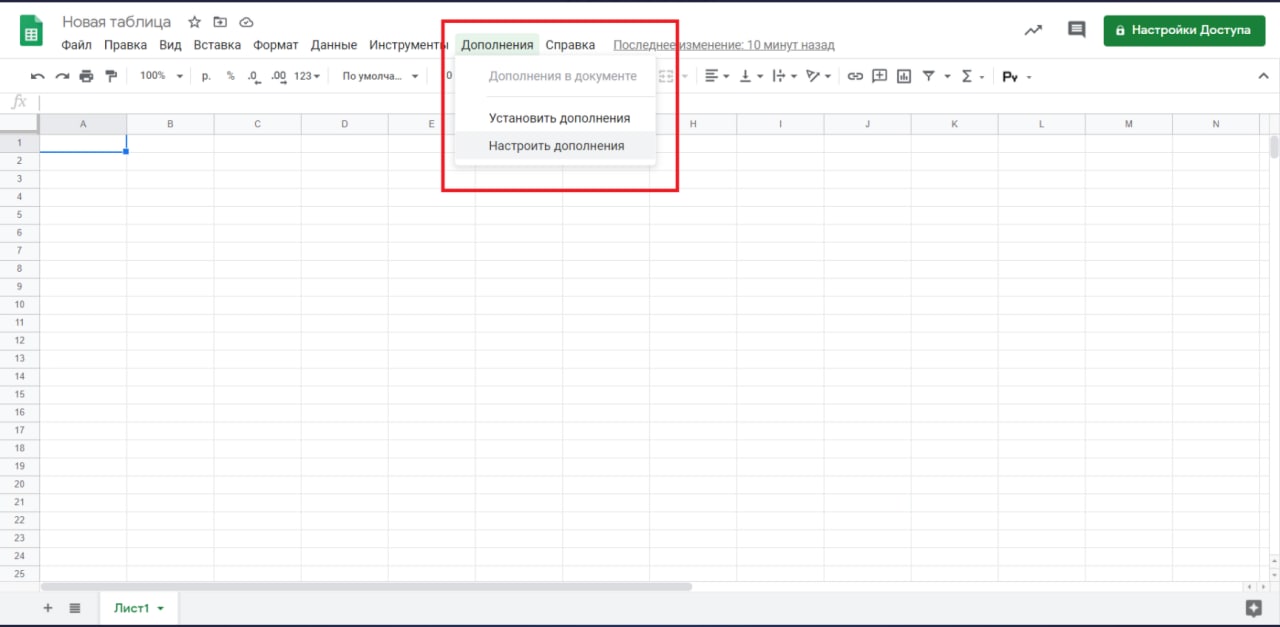Select column A header
The width and height of the screenshot is (1280, 627).
pyautogui.click(x=83, y=124)
